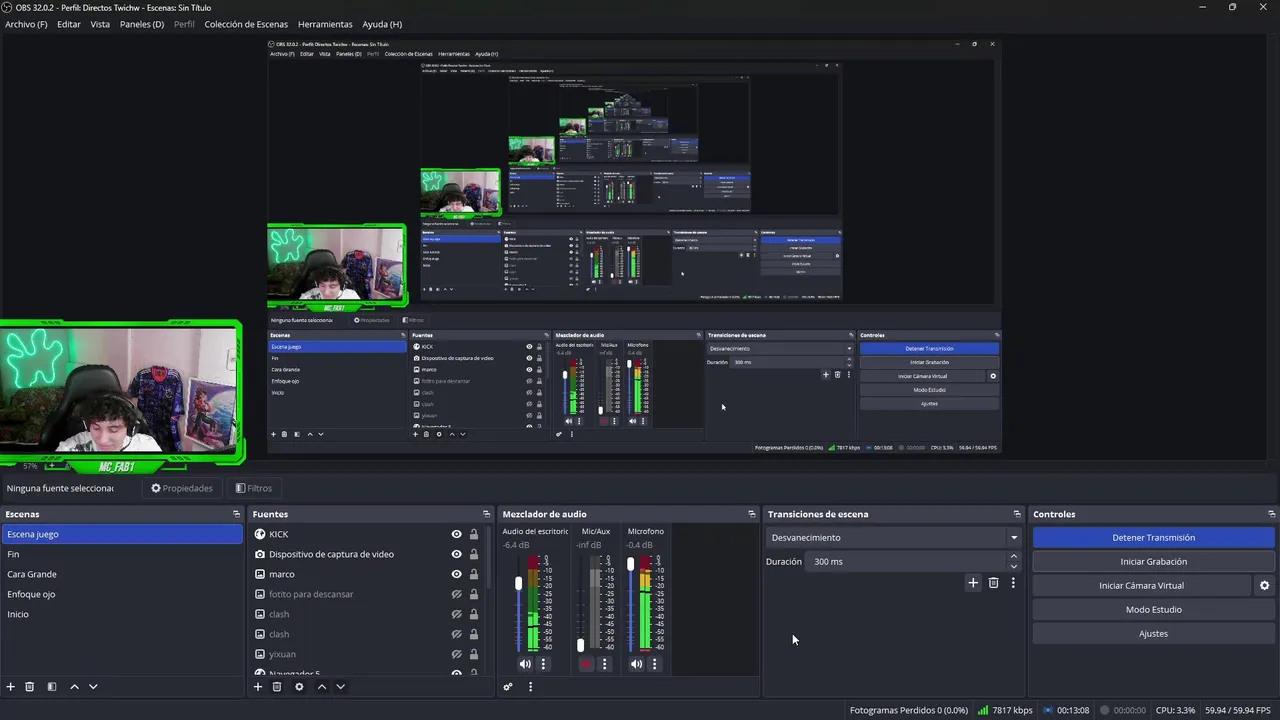Show the yixuan source

[x=456, y=654]
